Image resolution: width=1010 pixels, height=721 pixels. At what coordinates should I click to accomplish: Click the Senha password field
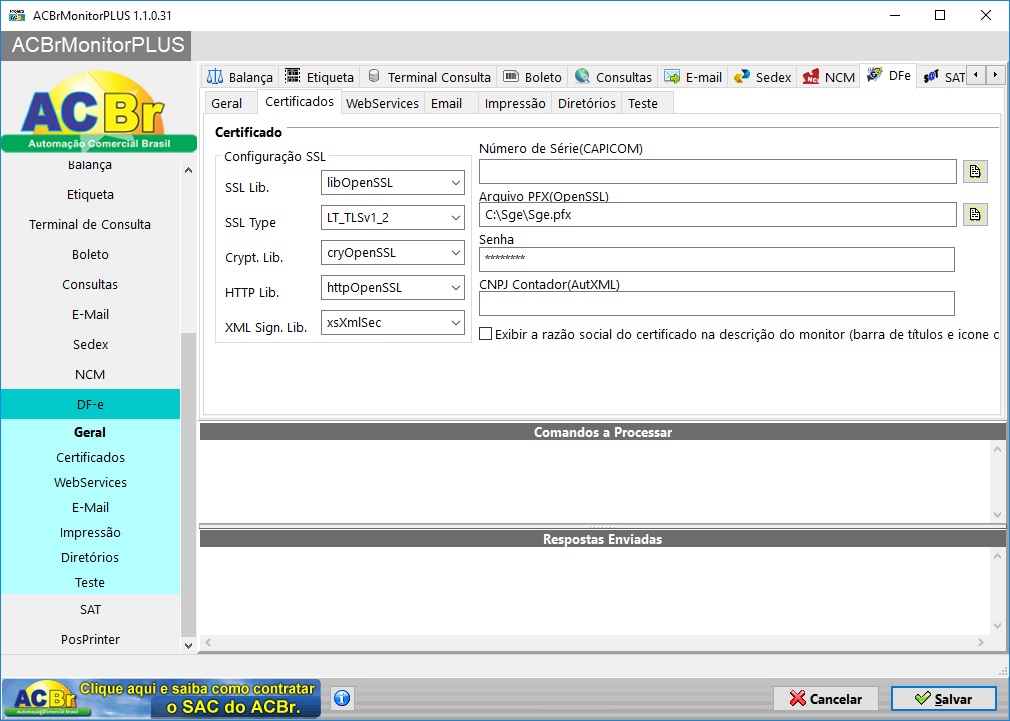(x=716, y=259)
